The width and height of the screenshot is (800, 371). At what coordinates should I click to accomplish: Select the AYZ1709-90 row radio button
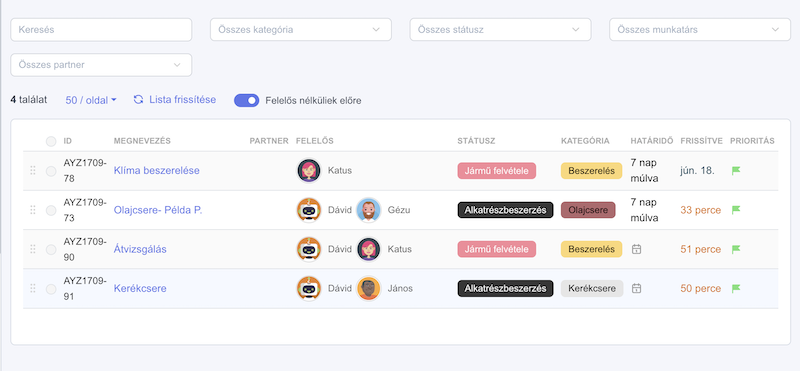[x=51, y=250]
